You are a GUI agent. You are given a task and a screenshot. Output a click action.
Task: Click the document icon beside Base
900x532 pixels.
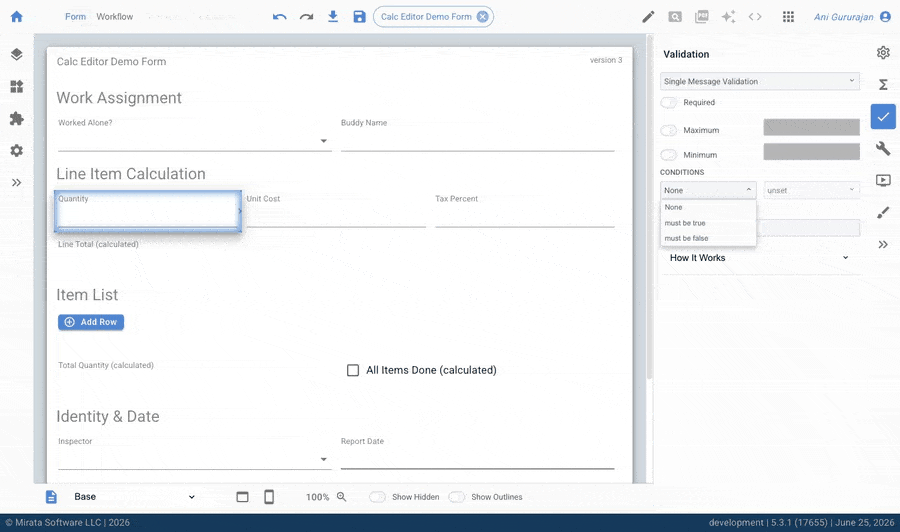[51, 497]
